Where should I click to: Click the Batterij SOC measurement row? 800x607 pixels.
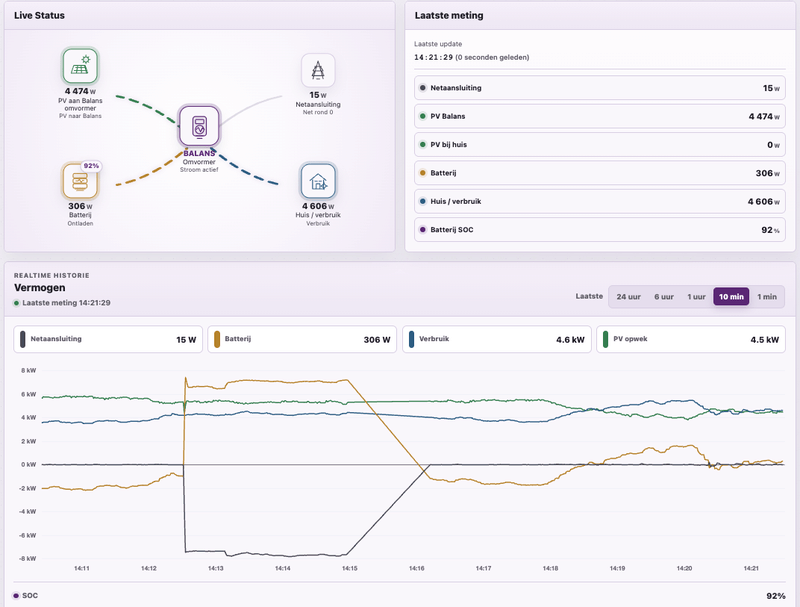pyautogui.click(x=599, y=230)
